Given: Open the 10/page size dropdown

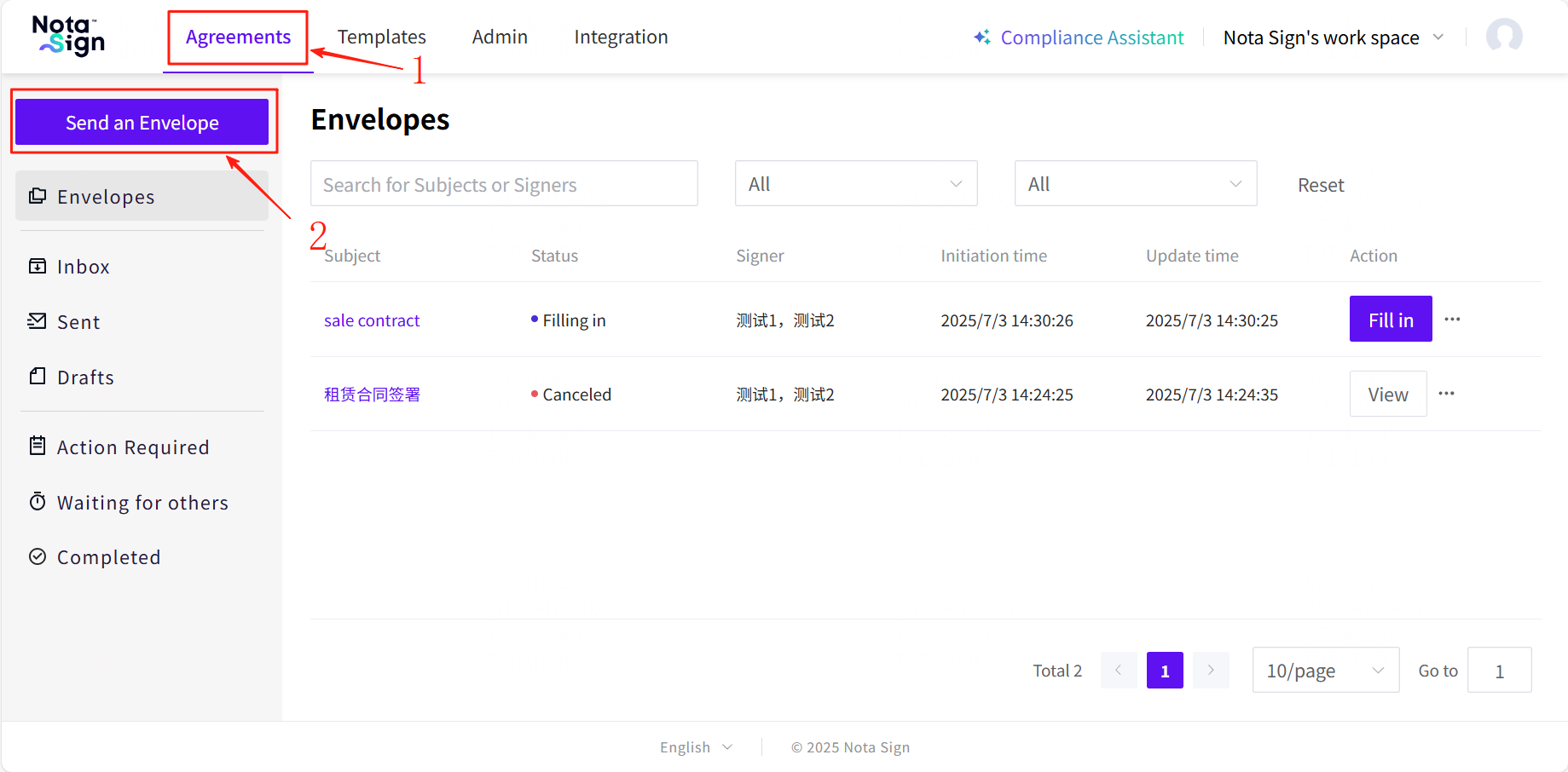Looking at the screenshot, I should (x=1325, y=671).
